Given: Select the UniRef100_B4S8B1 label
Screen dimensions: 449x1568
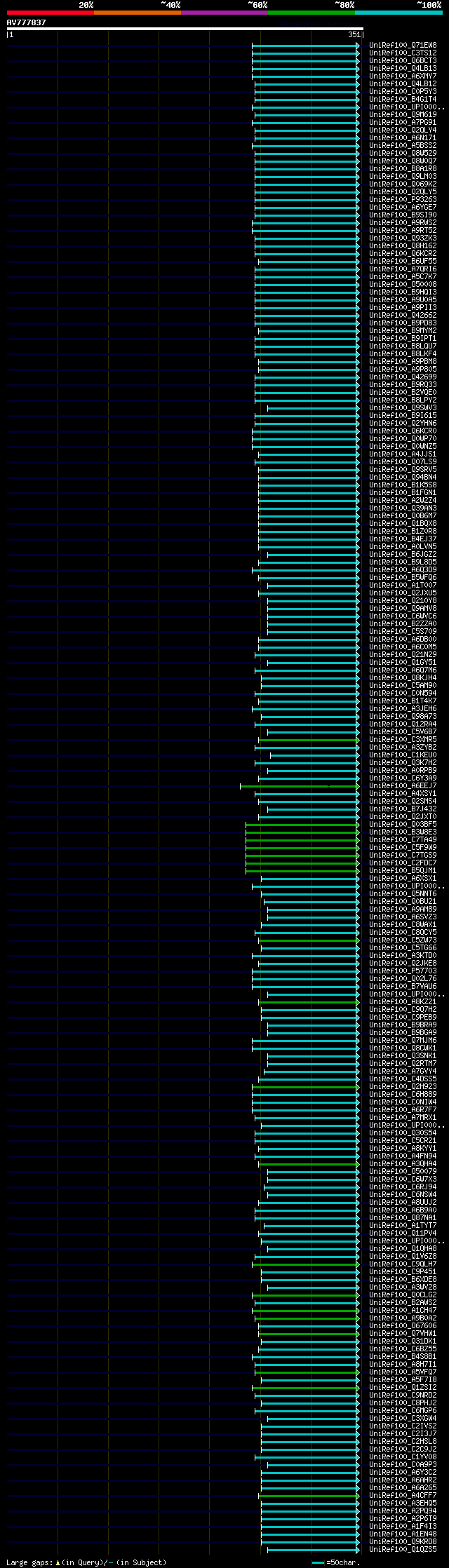Looking at the screenshot, I should click(x=403, y=1356).
